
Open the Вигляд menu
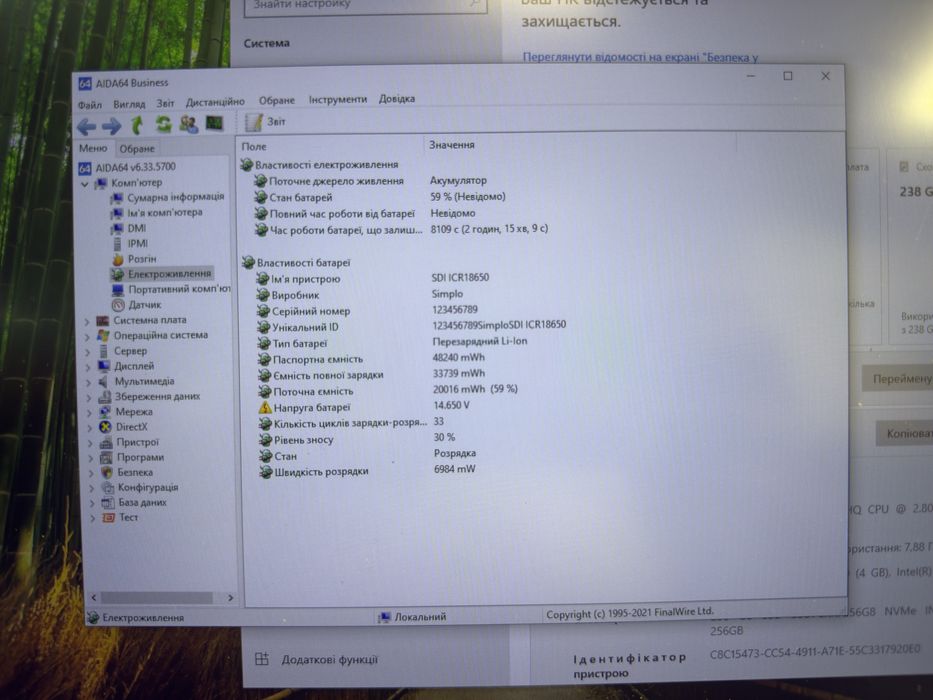pyautogui.click(x=129, y=104)
